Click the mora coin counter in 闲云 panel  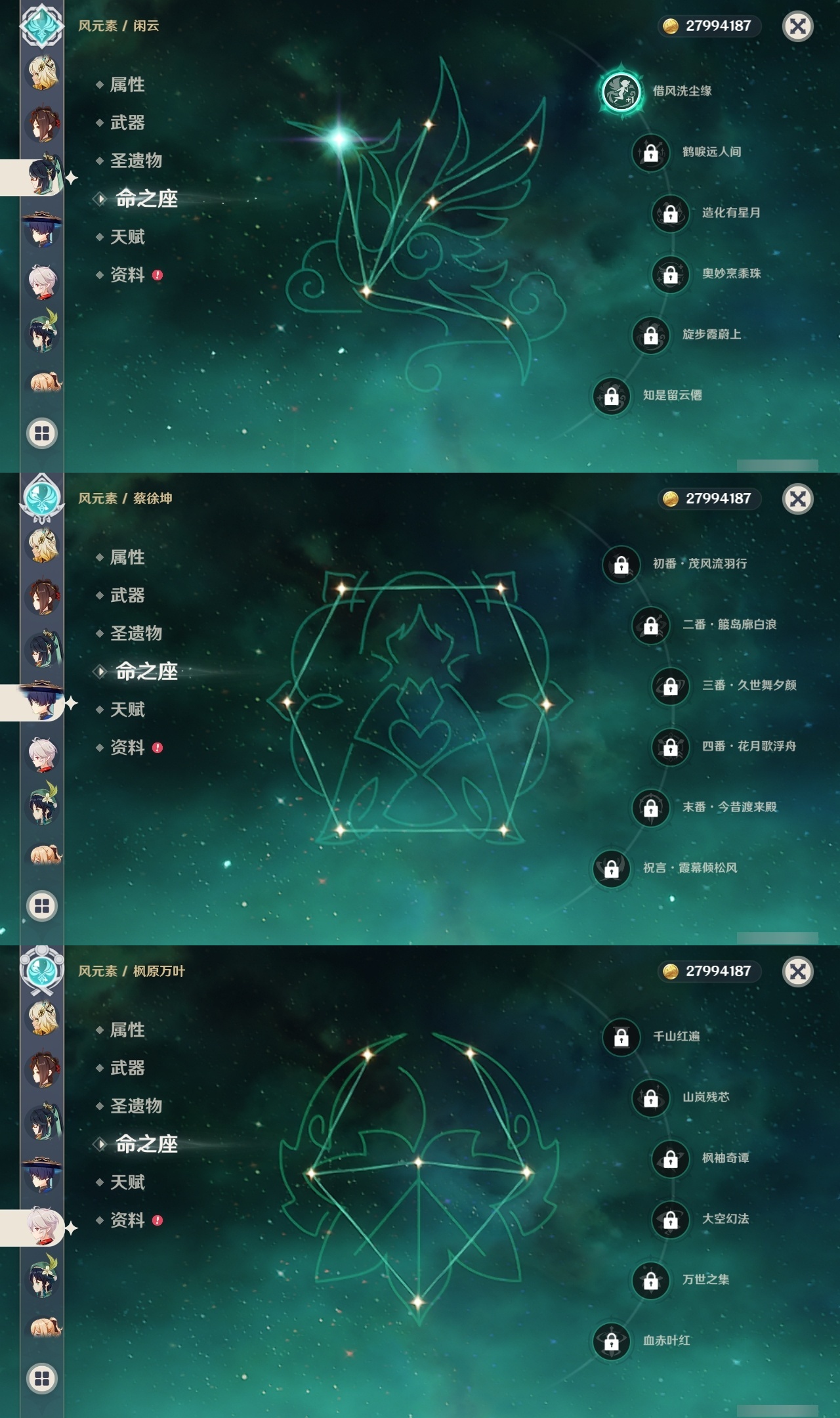tap(710, 26)
